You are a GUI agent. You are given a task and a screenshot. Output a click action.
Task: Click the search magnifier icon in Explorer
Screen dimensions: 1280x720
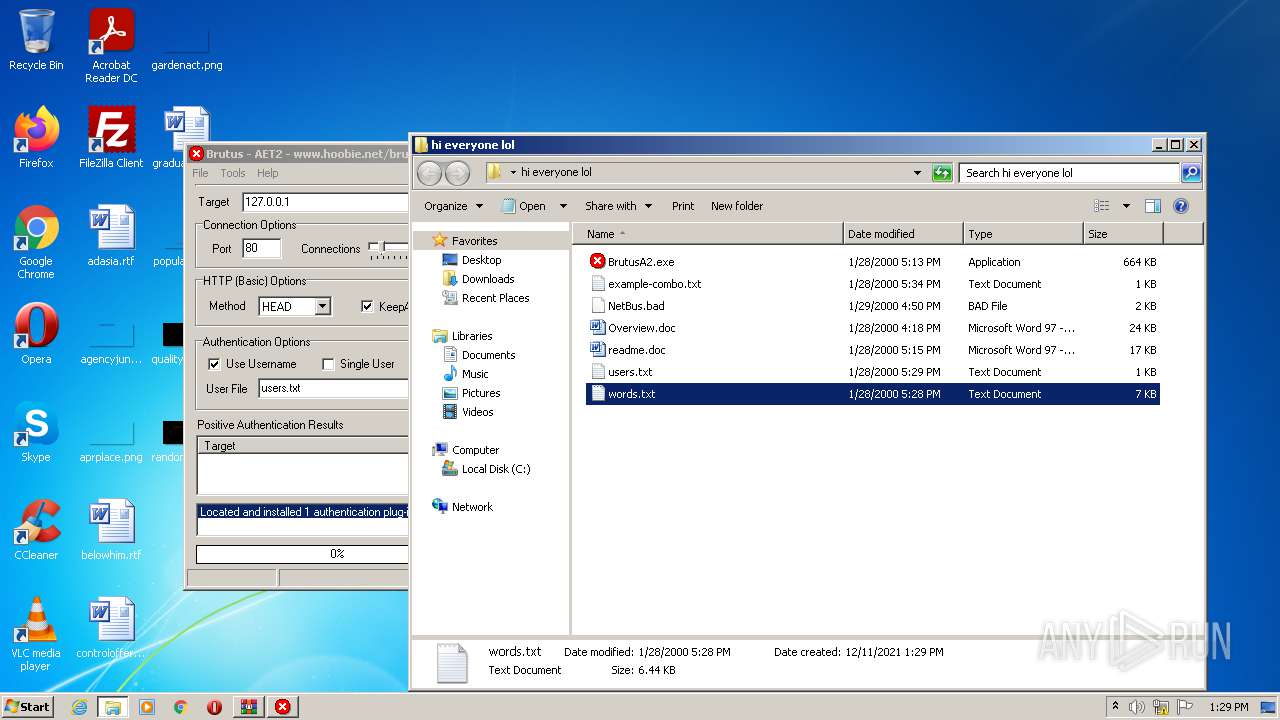1190,173
